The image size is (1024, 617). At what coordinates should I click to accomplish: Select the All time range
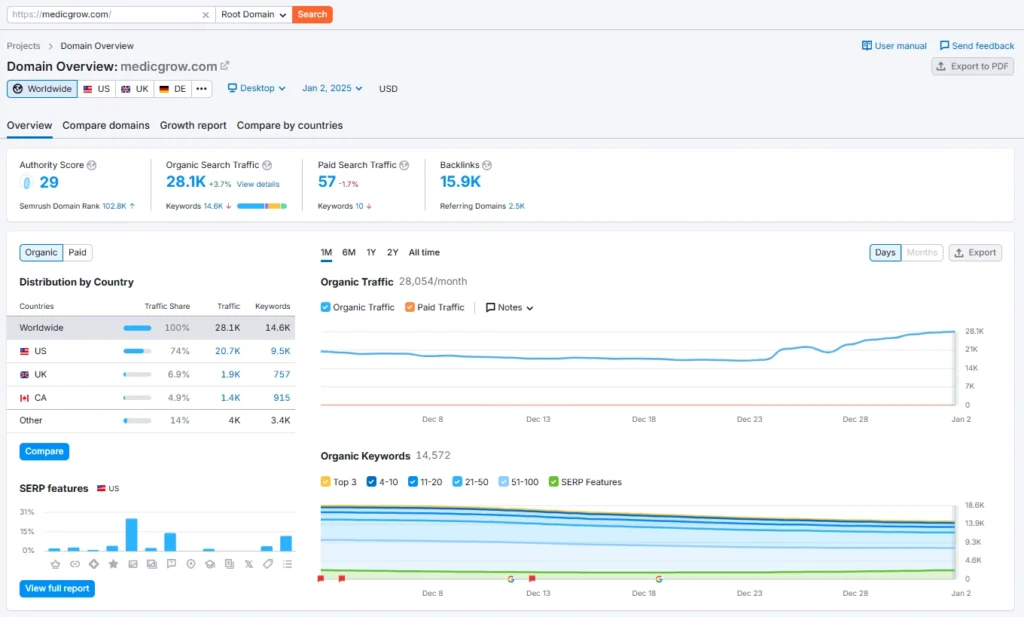424,253
